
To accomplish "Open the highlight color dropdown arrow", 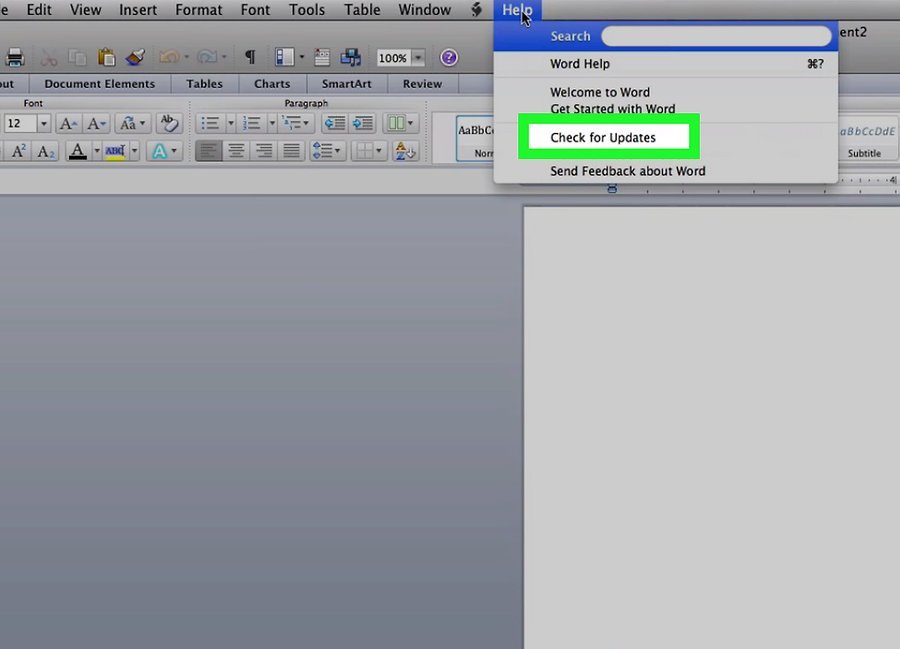I will [135, 151].
